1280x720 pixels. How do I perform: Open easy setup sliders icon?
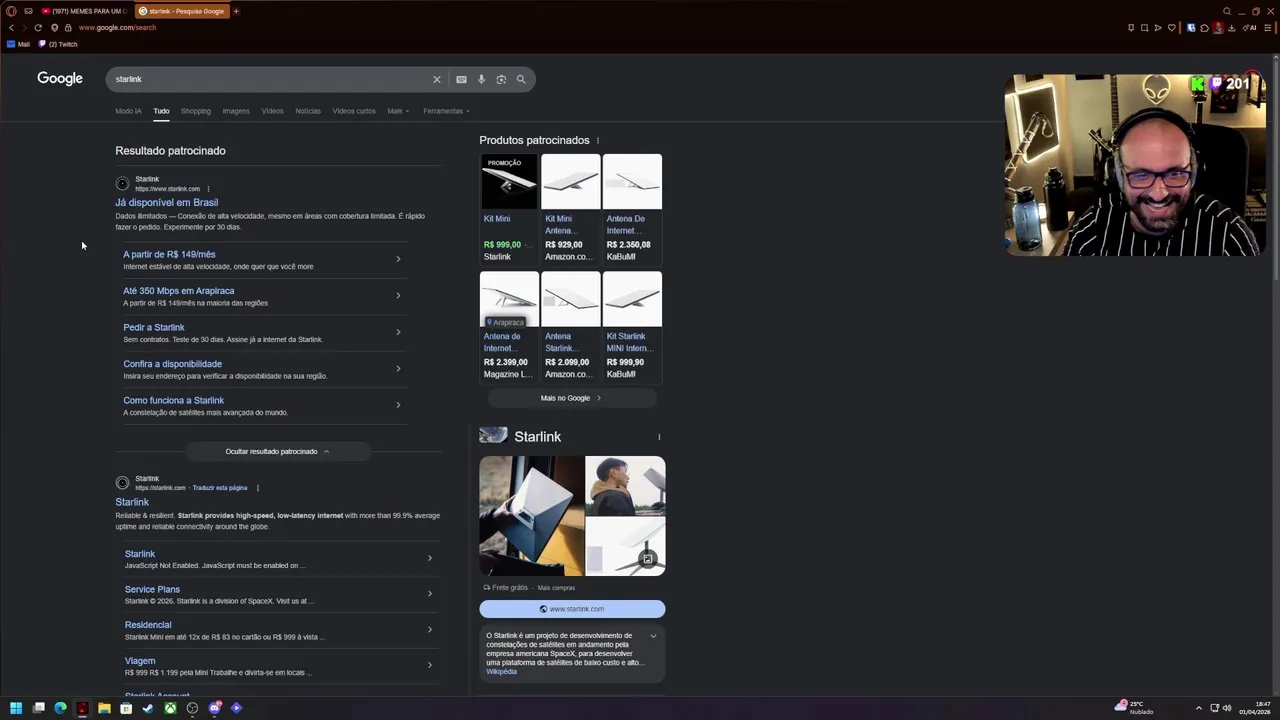tap(1266, 28)
